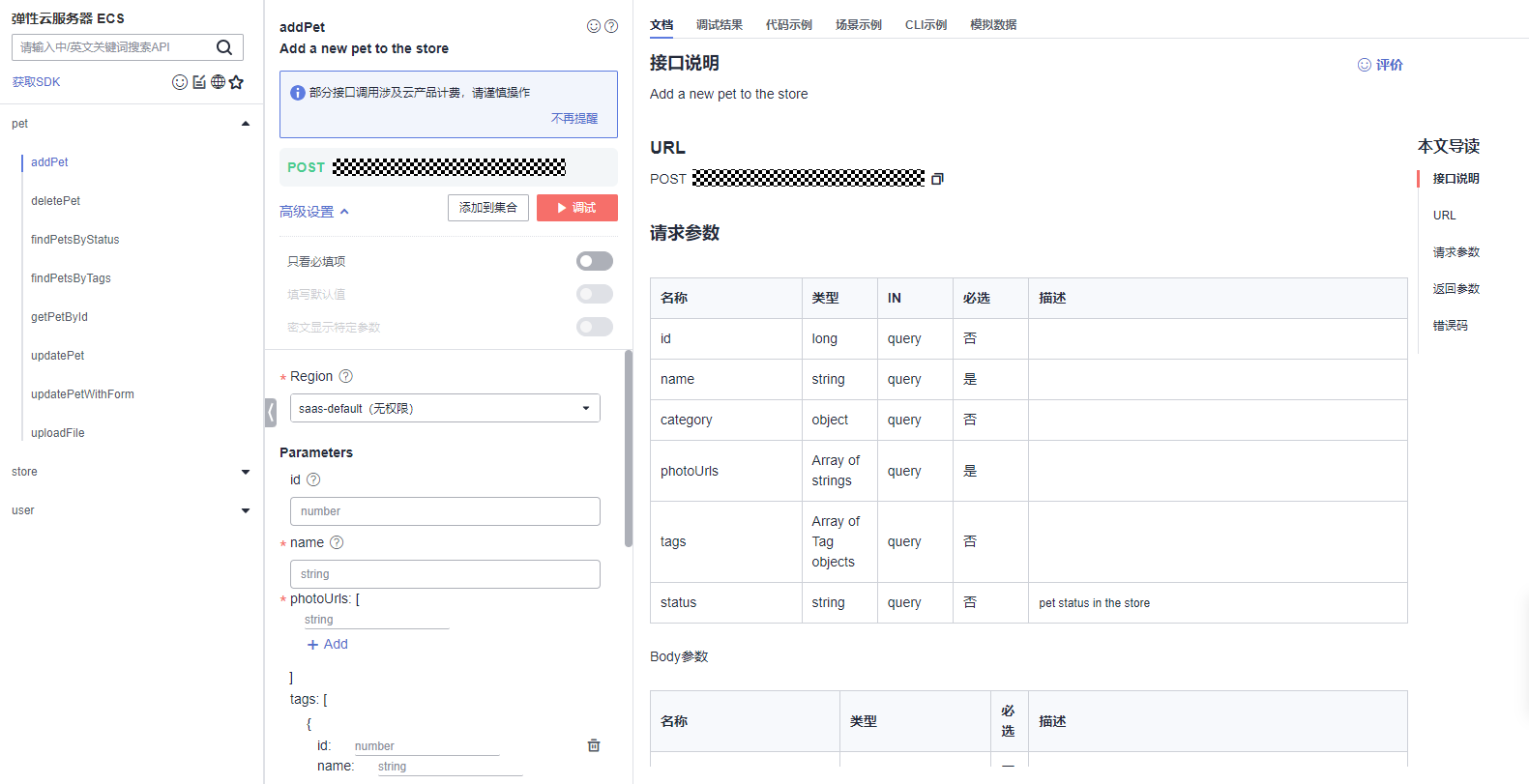Click the smiley feedback icon in left sidebar
This screenshot has width=1529, height=784.
tap(180, 82)
